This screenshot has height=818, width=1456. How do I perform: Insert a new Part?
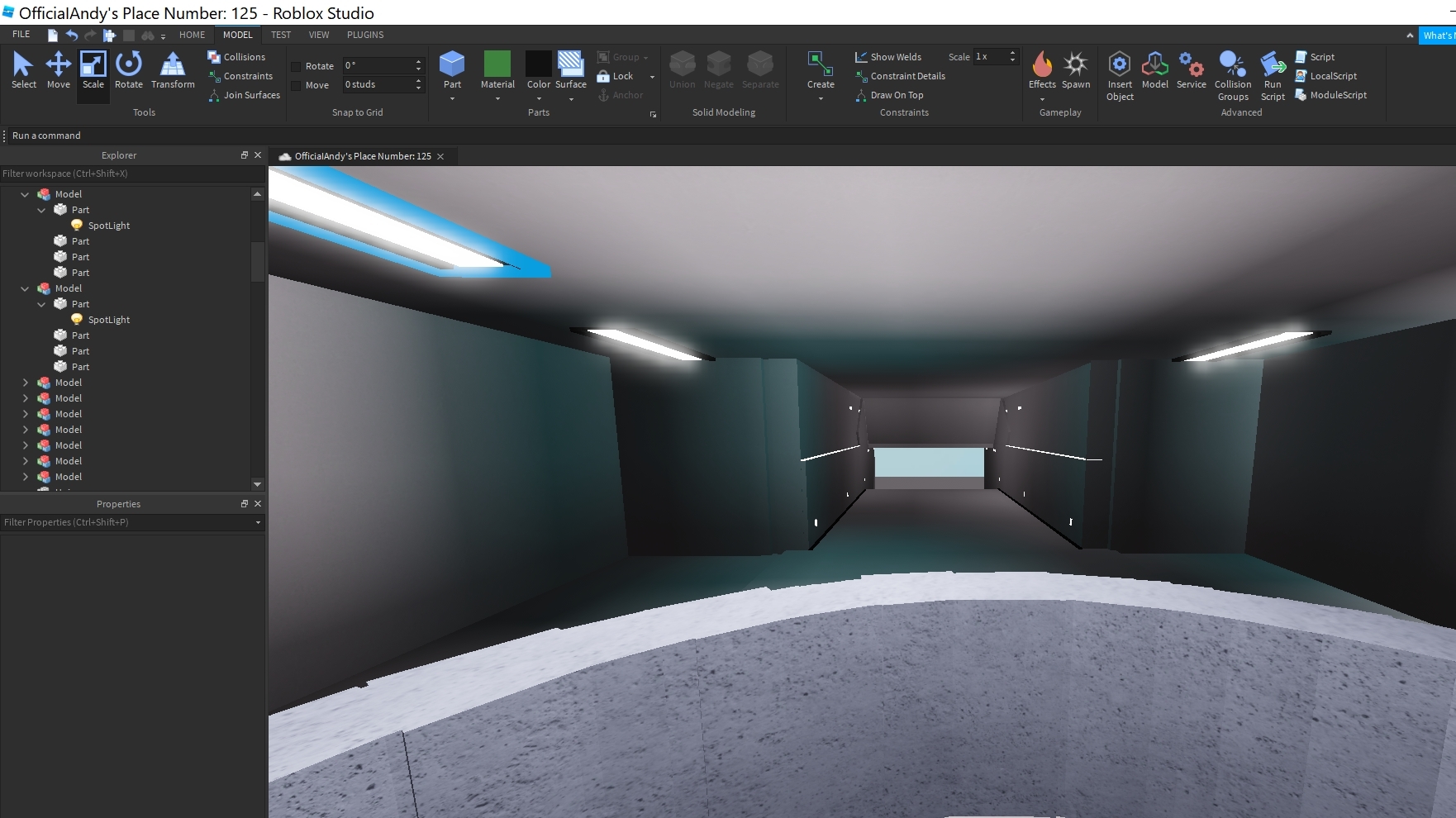coord(452,65)
